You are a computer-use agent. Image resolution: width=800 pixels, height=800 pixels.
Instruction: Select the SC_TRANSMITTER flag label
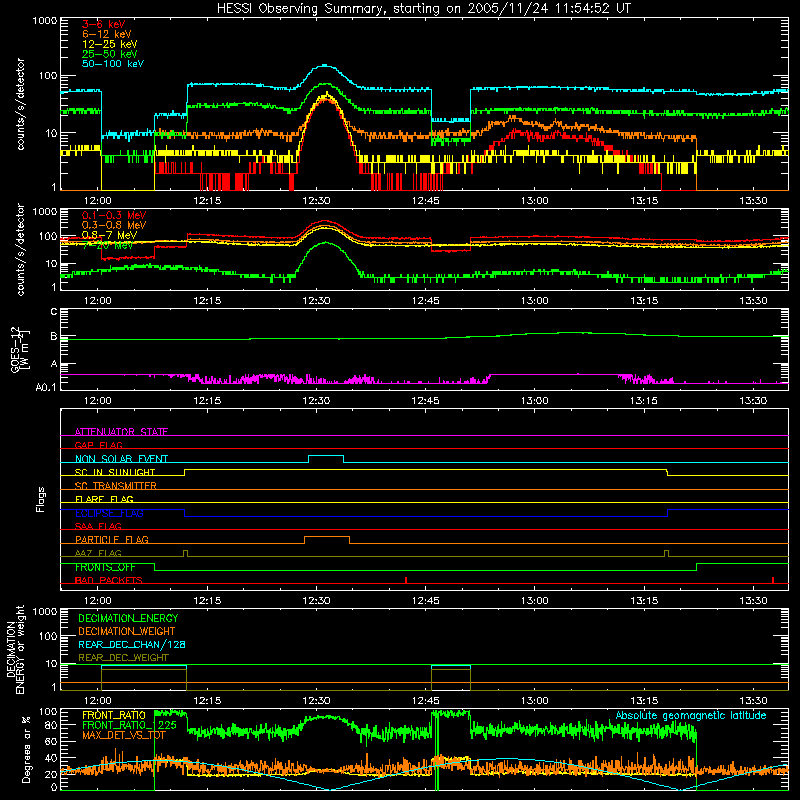pyautogui.click(x=115, y=486)
